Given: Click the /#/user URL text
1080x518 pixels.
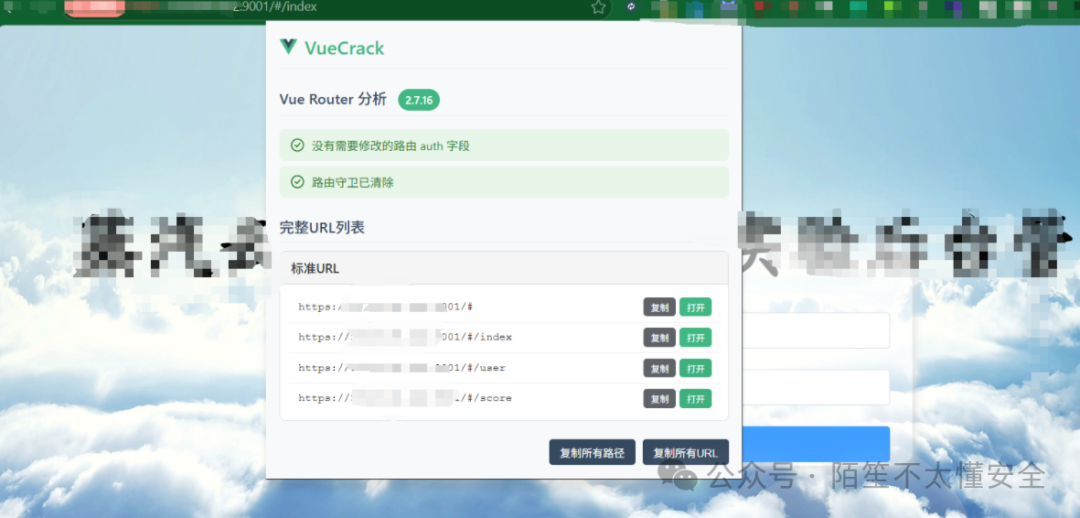Looking at the screenshot, I should click(x=402, y=369).
